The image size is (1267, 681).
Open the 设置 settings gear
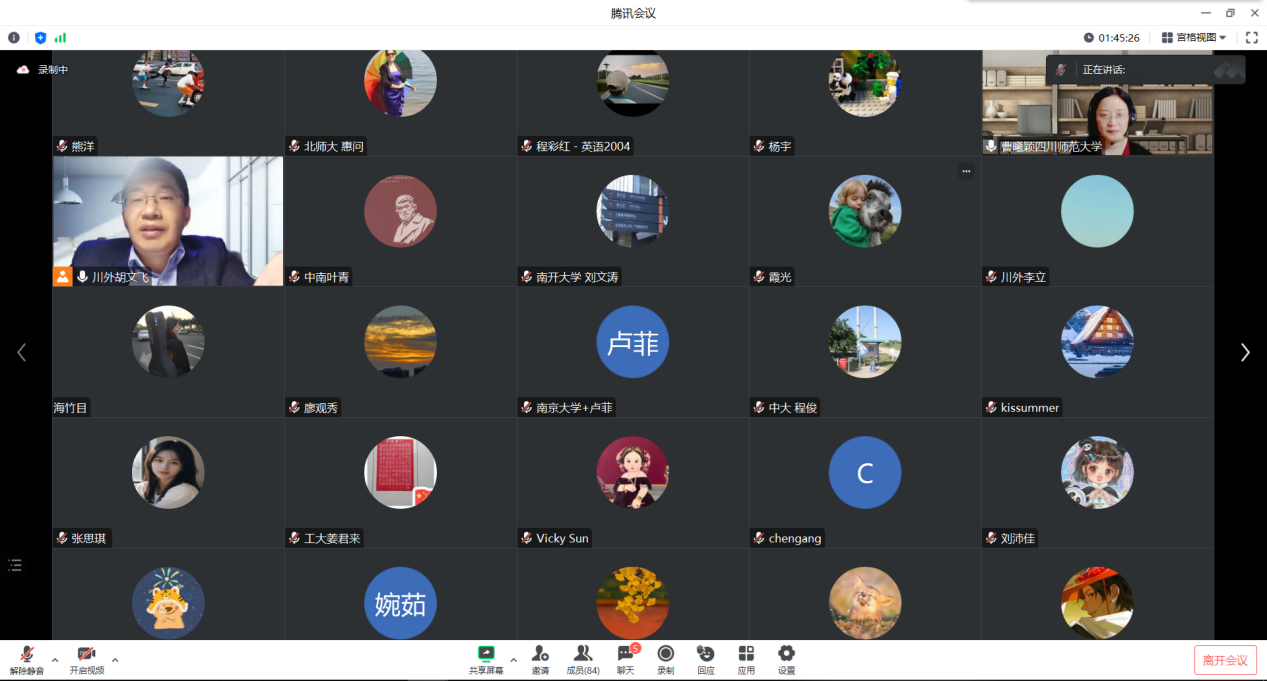pos(787,654)
